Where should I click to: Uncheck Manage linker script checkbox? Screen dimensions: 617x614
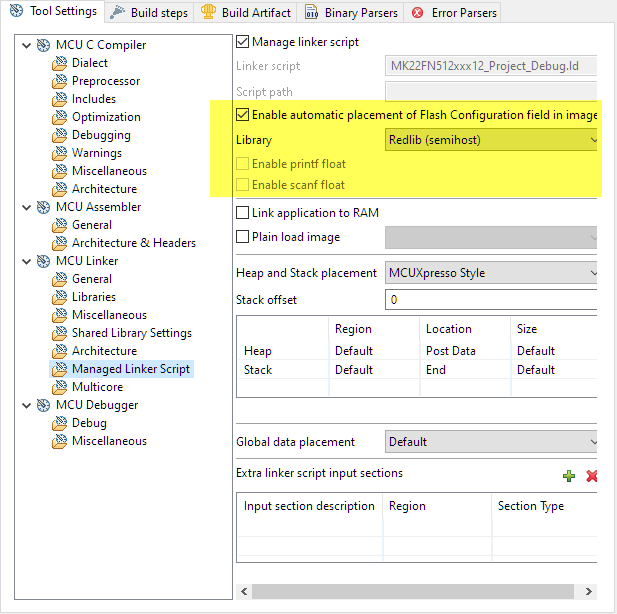coord(243,42)
